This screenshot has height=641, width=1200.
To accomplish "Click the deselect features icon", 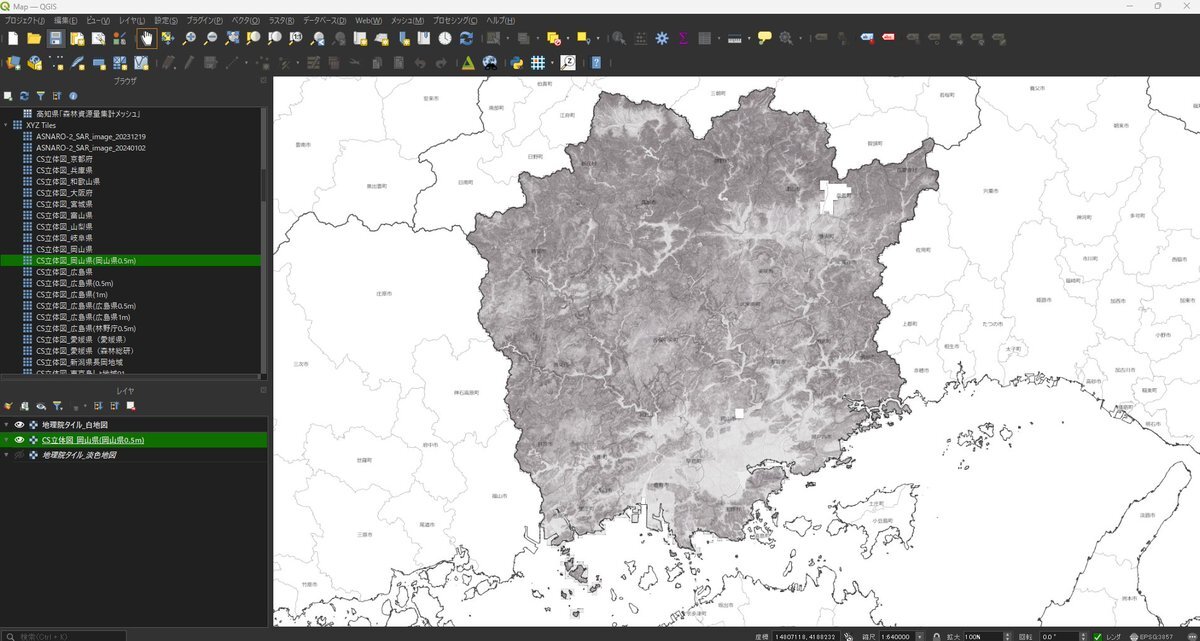I will 554,38.
